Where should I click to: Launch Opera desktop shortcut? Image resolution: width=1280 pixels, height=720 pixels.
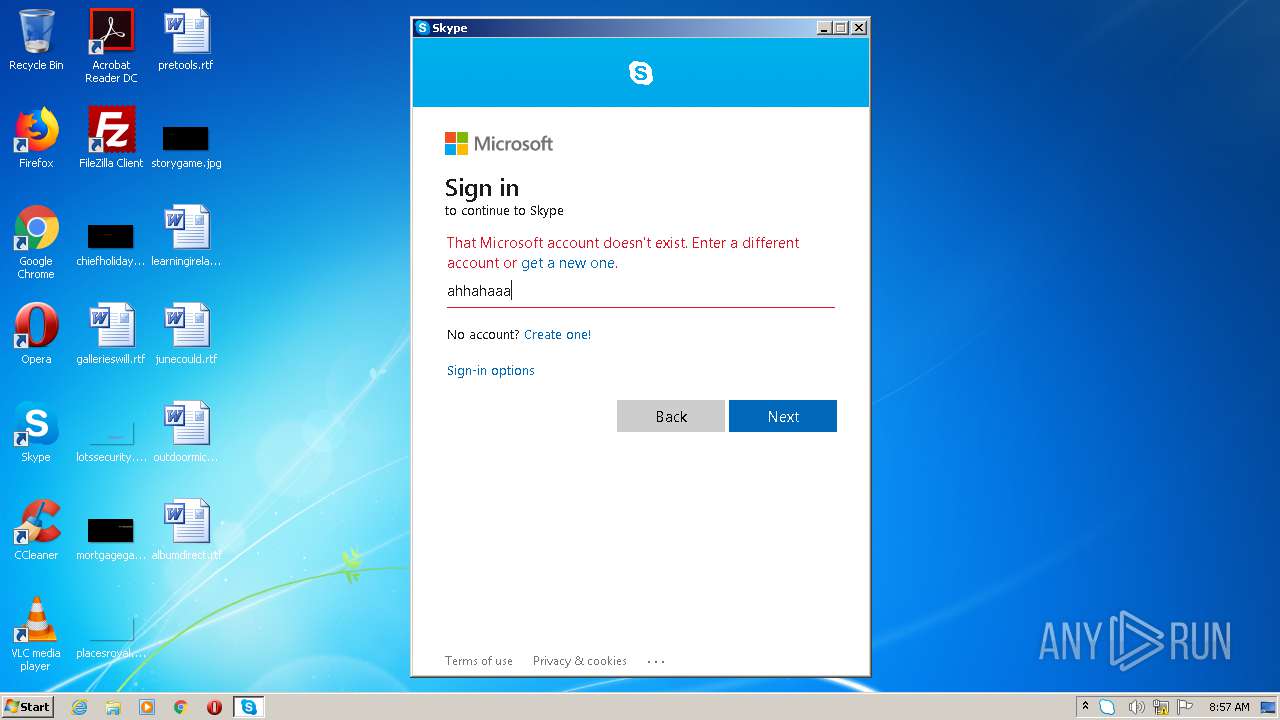tap(36, 334)
